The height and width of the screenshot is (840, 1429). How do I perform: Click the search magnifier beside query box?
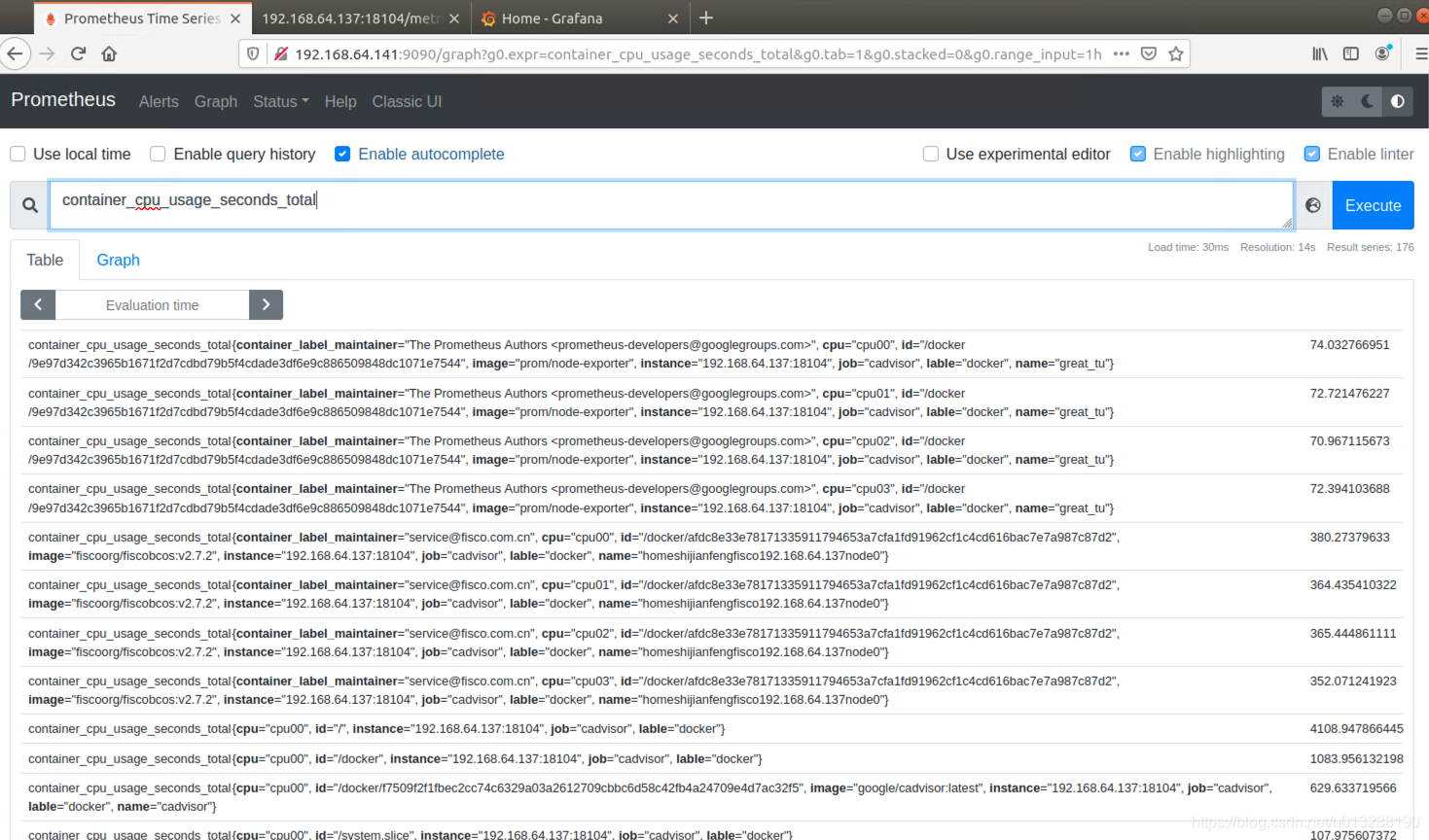30,205
